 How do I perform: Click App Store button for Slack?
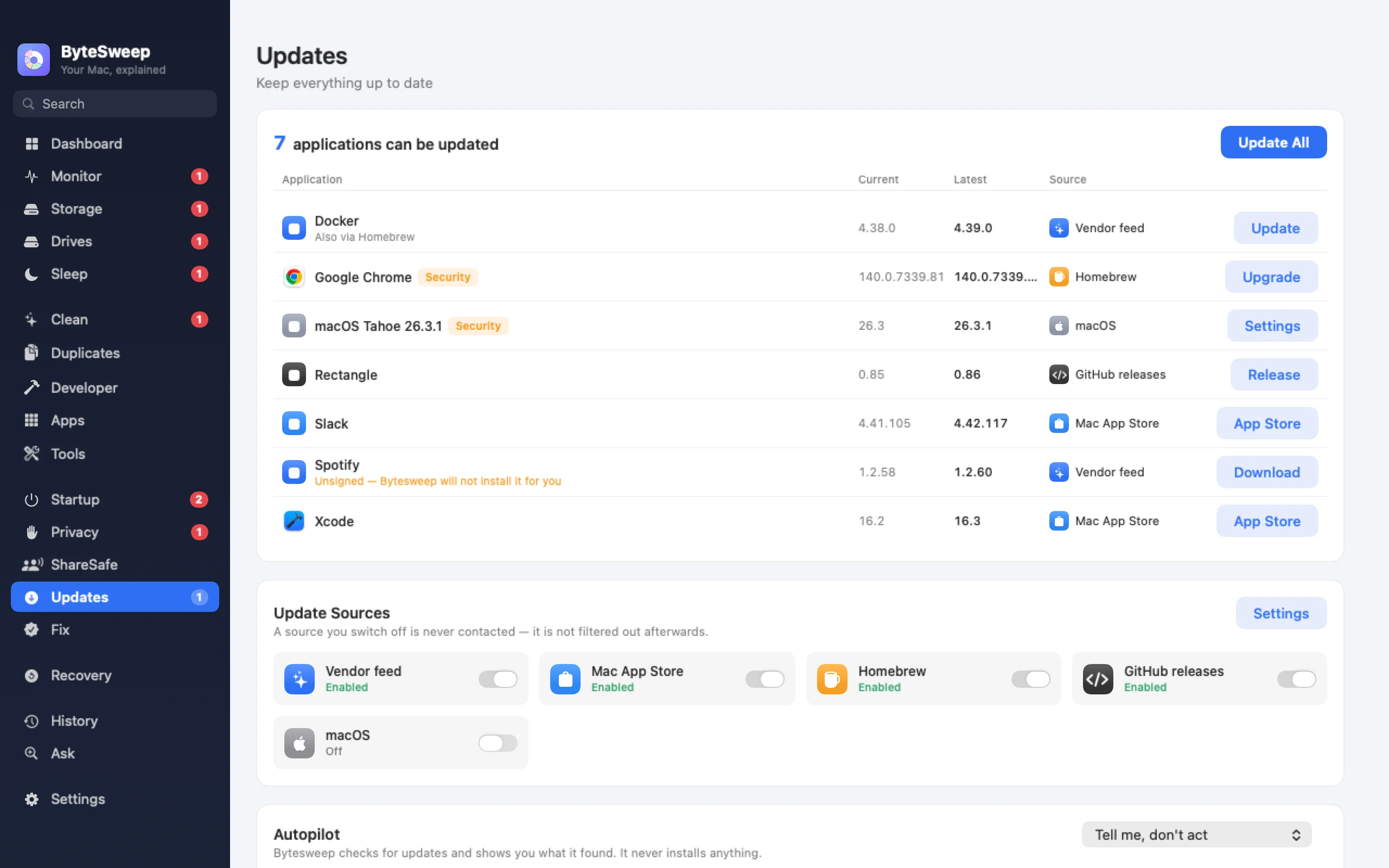(x=1267, y=423)
